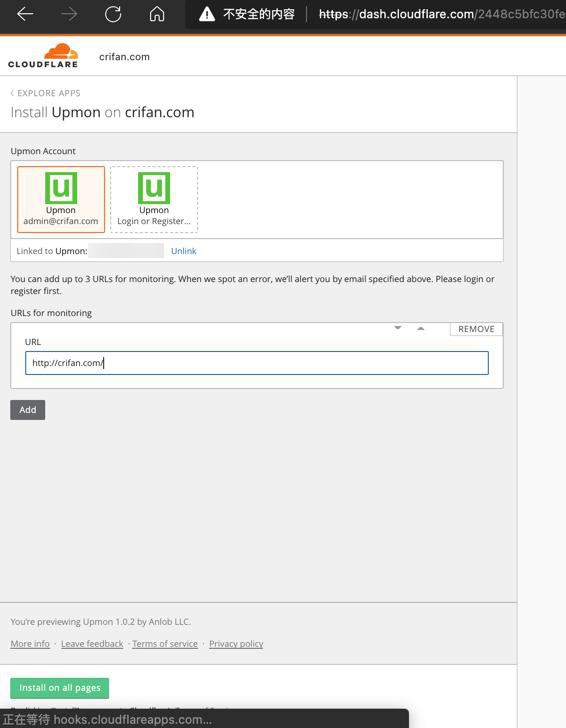
Task: Open the Cloudflare logo
Action: click(x=43, y=56)
